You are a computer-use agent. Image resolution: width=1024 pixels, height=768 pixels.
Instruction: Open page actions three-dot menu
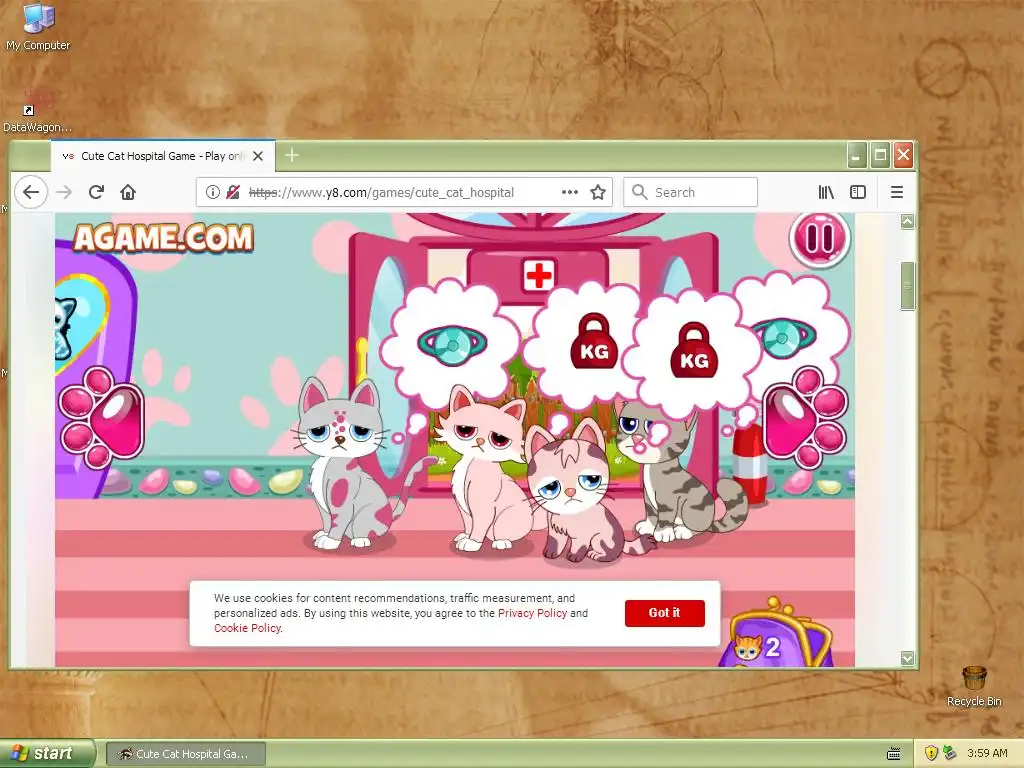pyautogui.click(x=569, y=192)
